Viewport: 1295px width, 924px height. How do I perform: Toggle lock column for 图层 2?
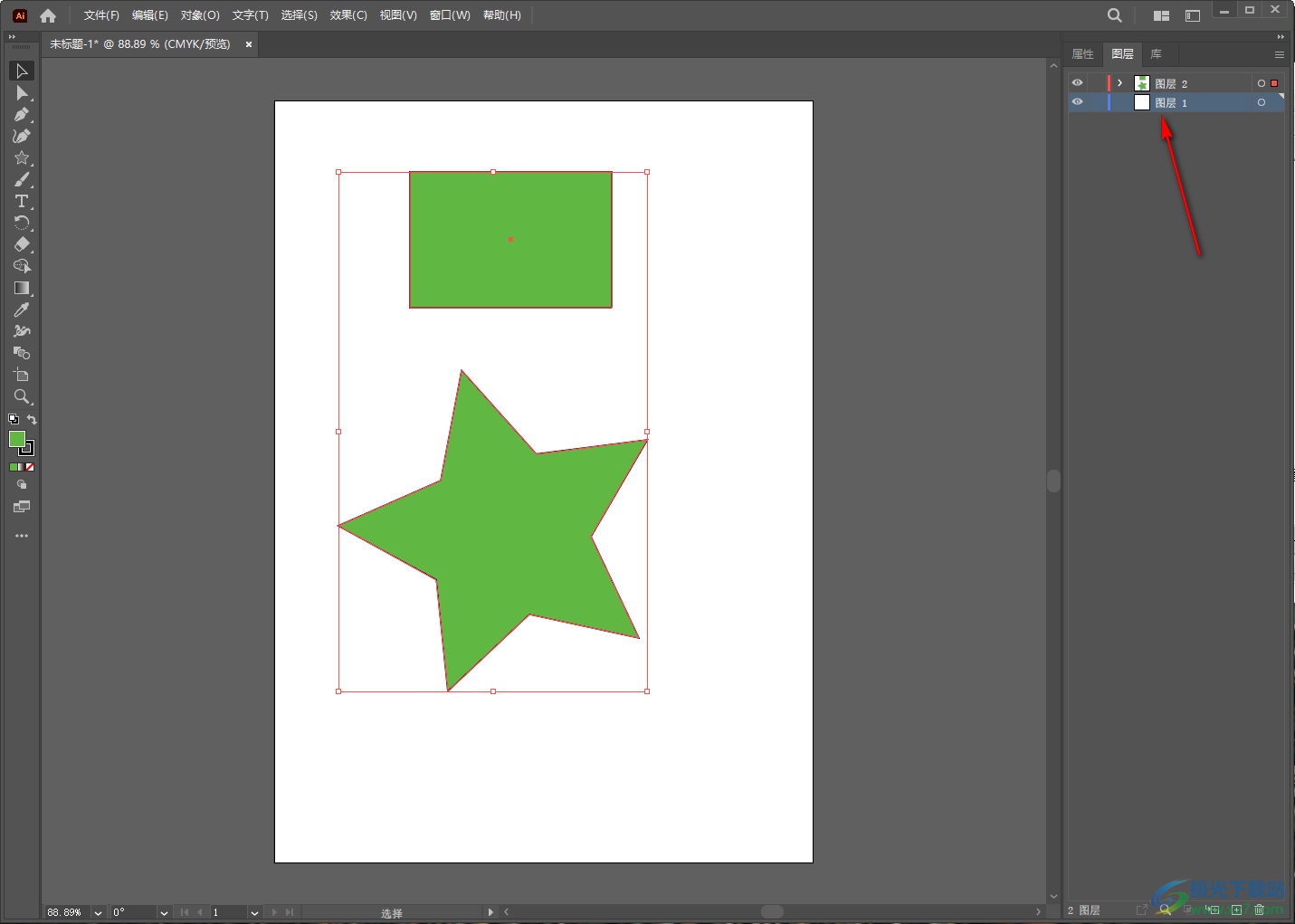1095,82
